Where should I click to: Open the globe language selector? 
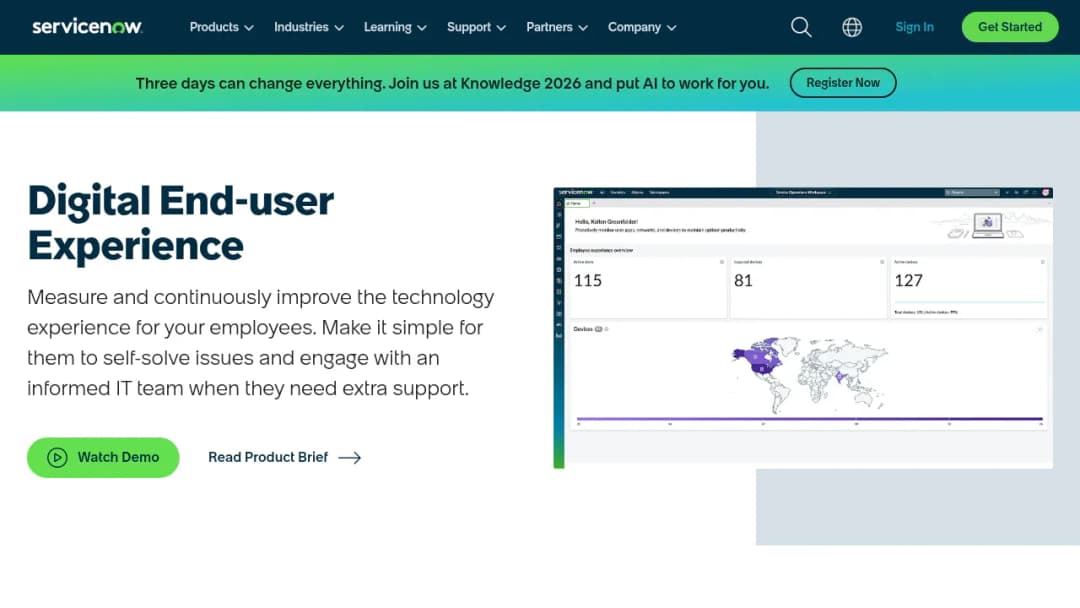tap(852, 27)
